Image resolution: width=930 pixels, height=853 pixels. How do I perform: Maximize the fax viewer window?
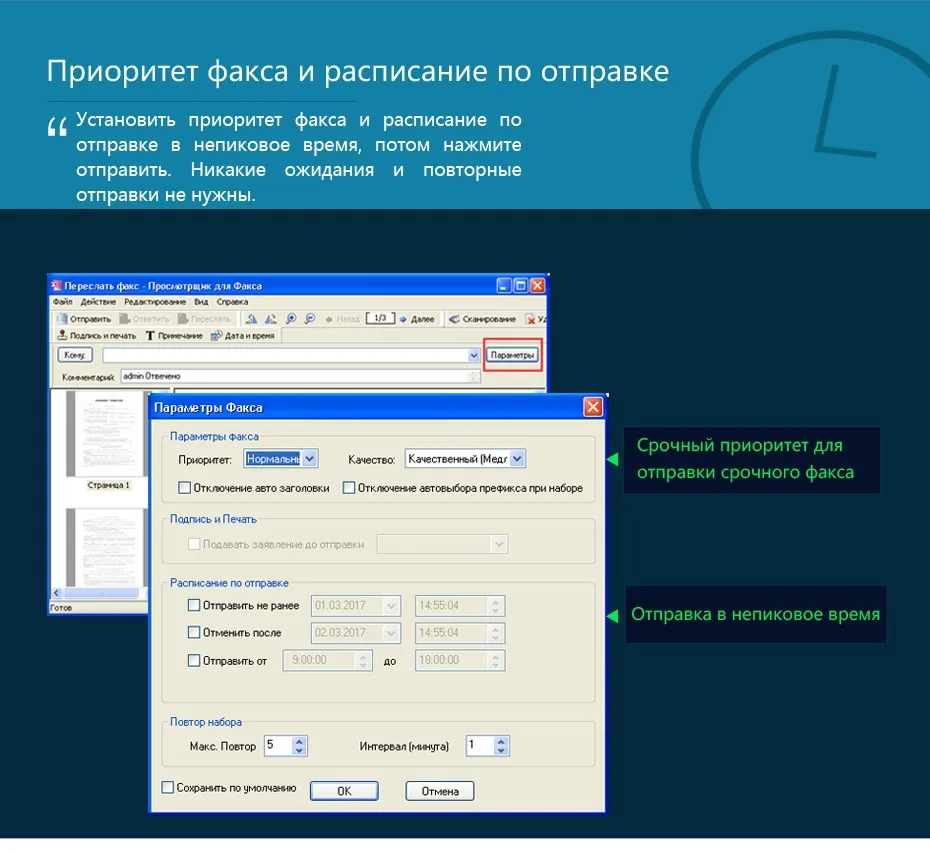(520, 285)
